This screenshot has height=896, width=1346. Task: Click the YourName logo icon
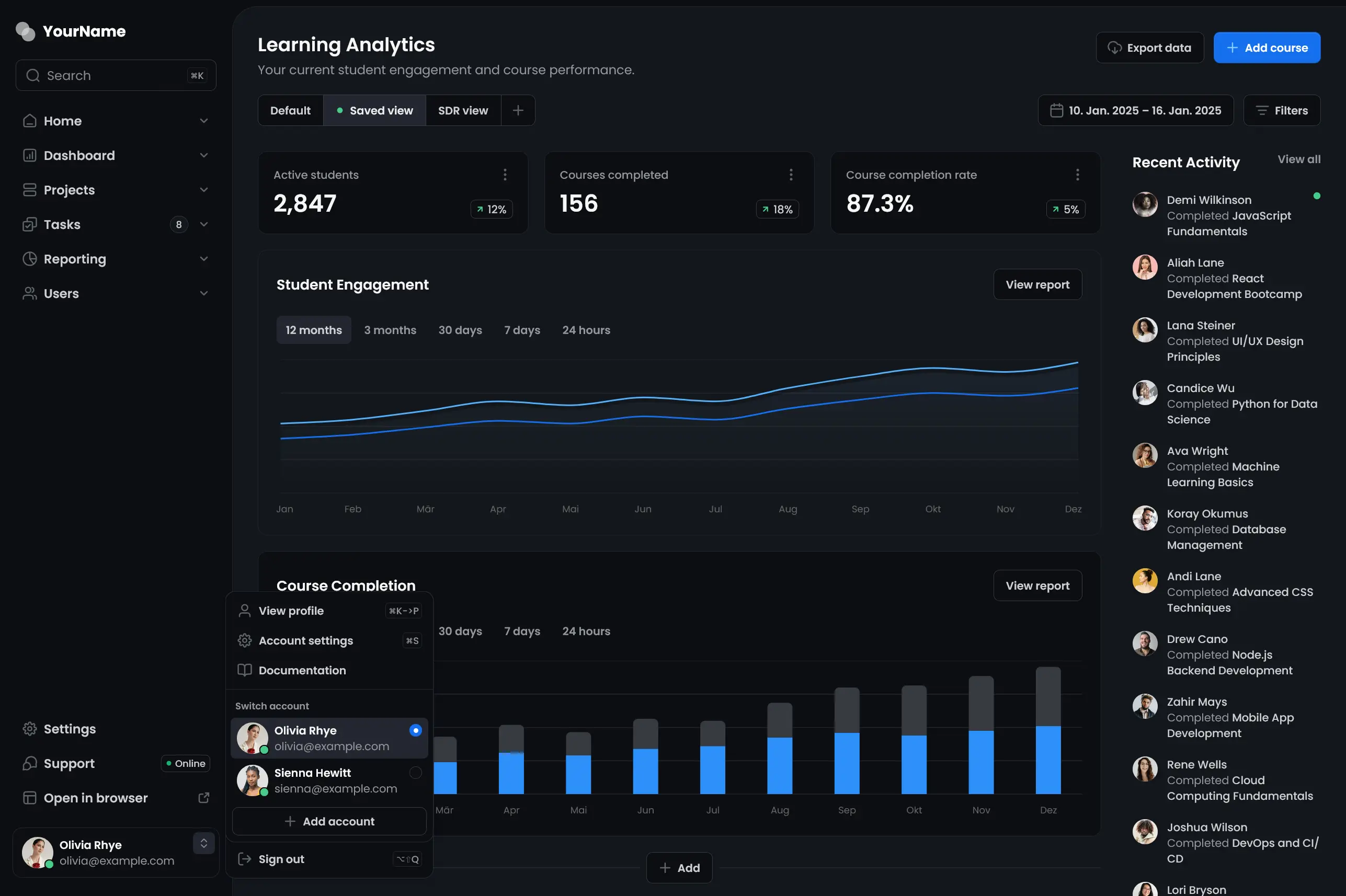[x=25, y=31]
